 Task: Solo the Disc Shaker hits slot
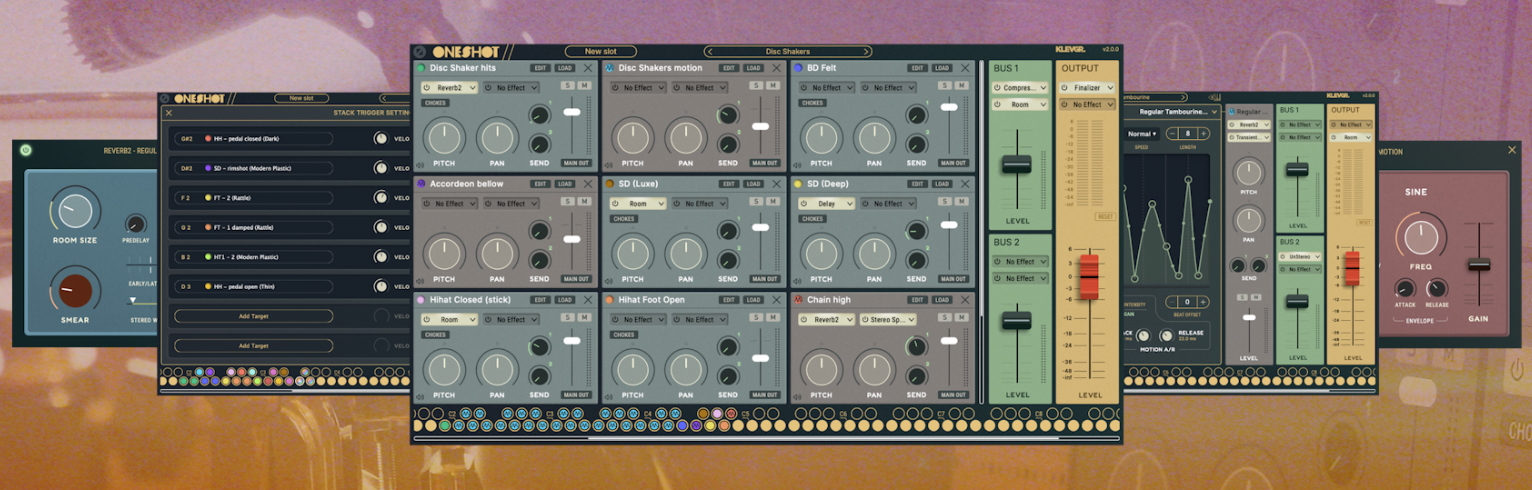[x=566, y=86]
